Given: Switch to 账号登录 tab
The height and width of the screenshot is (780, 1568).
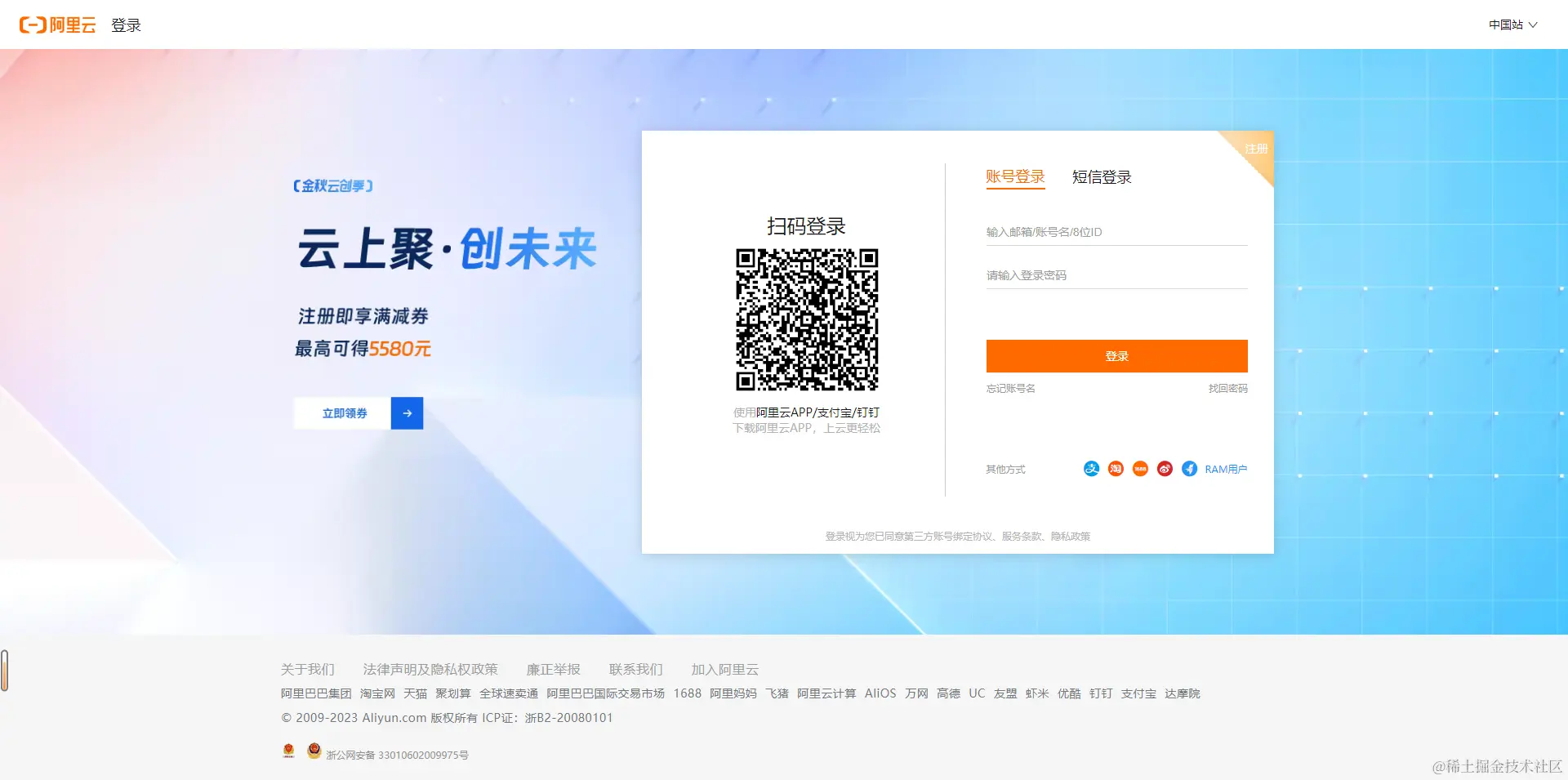Looking at the screenshot, I should [1015, 176].
